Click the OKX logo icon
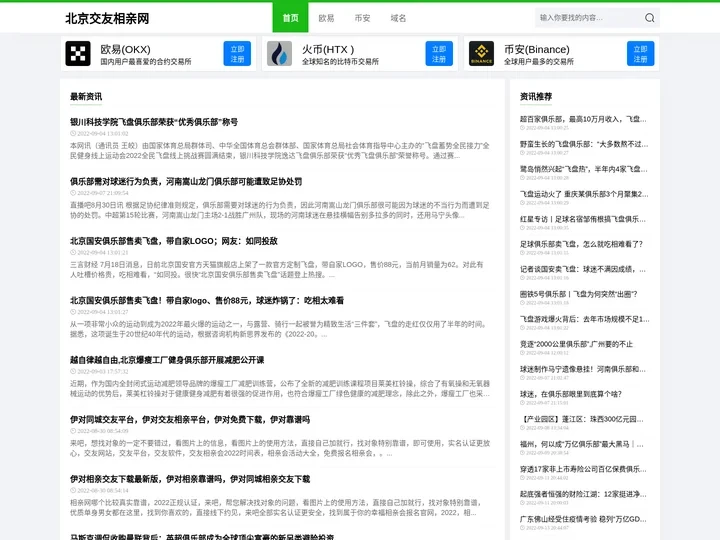The image size is (720, 540). 78,53
